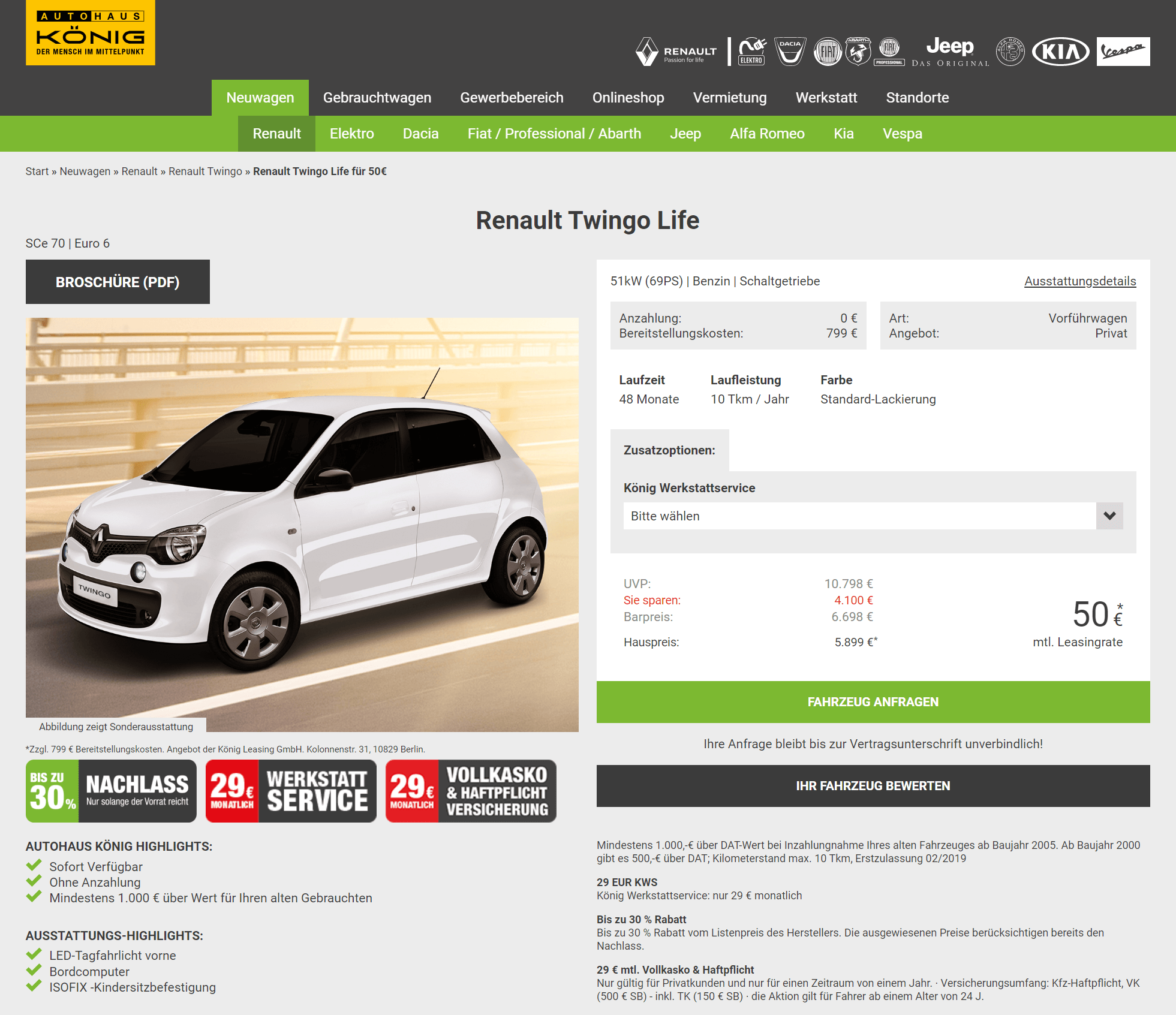Select the Kia submenu tab
Viewport: 1176px width, 1015px height.
(843, 134)
